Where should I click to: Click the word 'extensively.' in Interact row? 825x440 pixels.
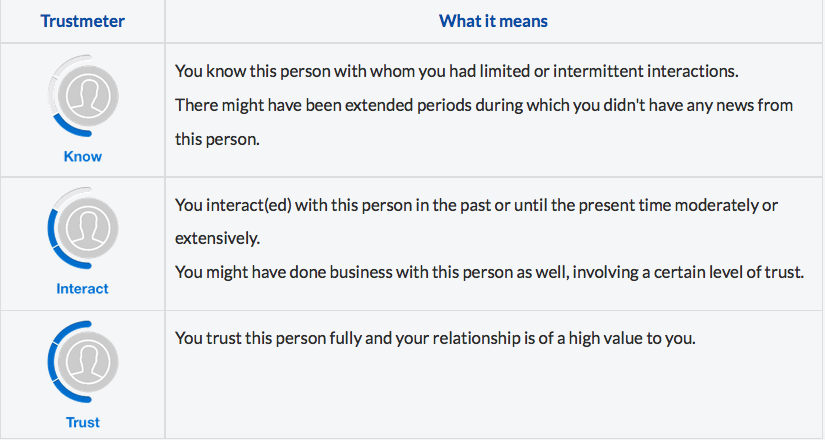217,238
